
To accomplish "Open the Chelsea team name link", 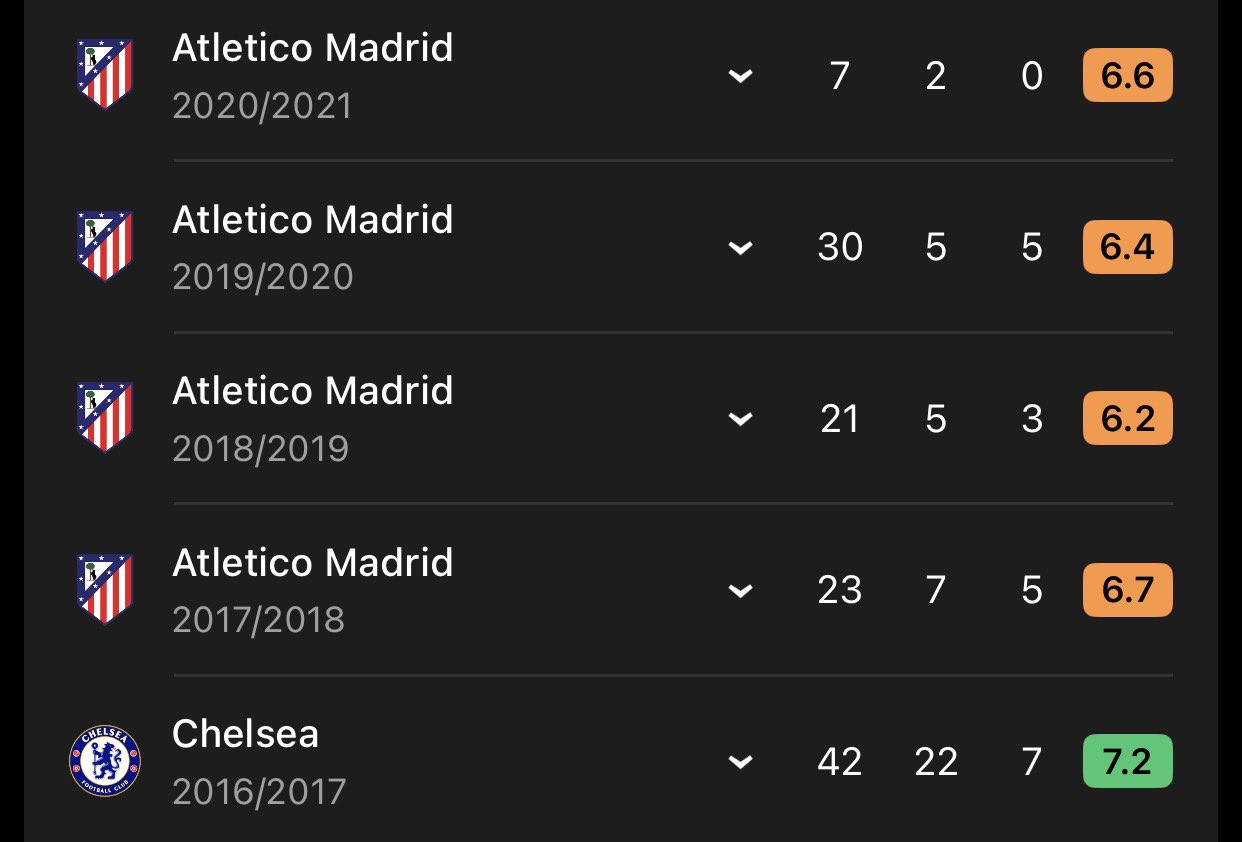I will point(245,735).
